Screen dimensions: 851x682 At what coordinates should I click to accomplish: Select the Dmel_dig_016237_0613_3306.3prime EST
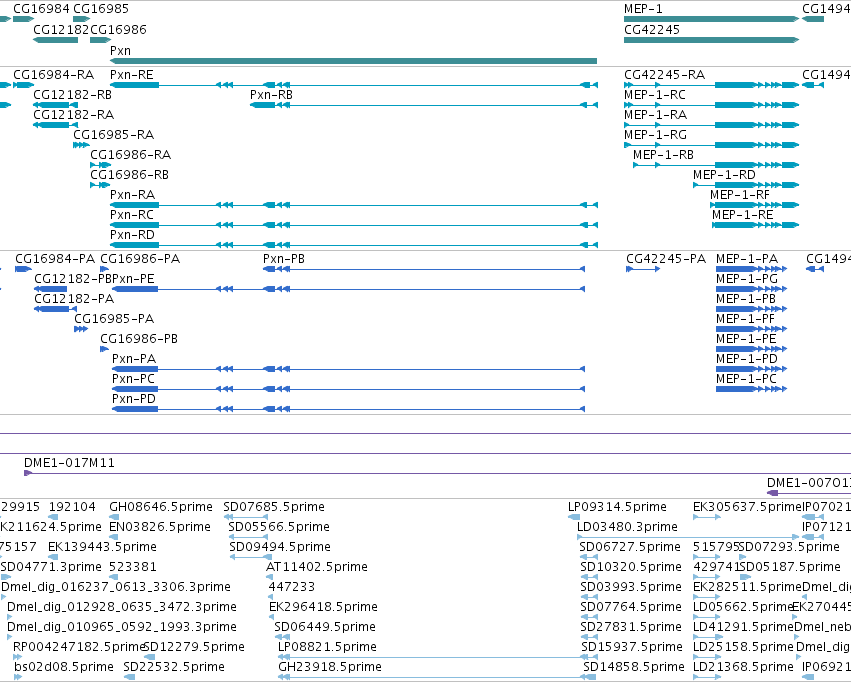pyautogui.click(x=3, y=597)
